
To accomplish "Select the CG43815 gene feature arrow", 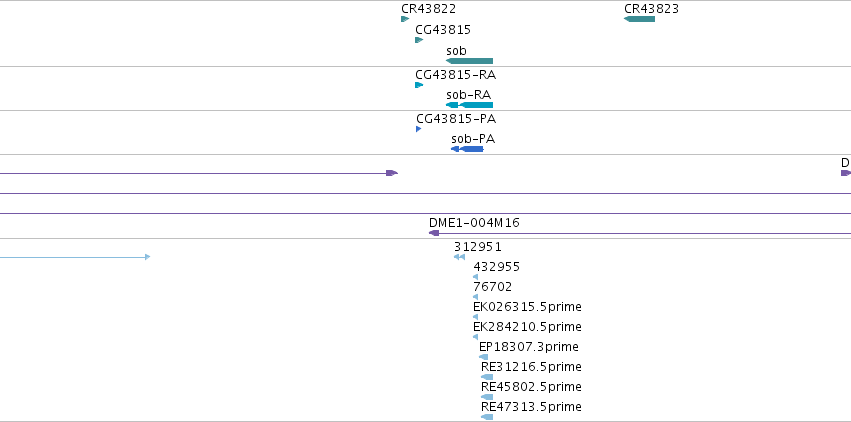I will coord(419,40).
